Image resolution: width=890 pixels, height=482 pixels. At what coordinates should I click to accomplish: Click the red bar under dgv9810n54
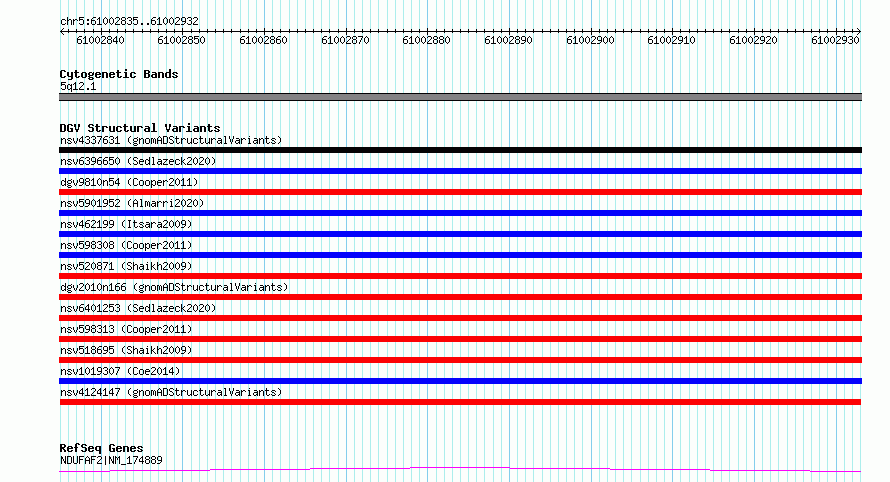(460, 192)
